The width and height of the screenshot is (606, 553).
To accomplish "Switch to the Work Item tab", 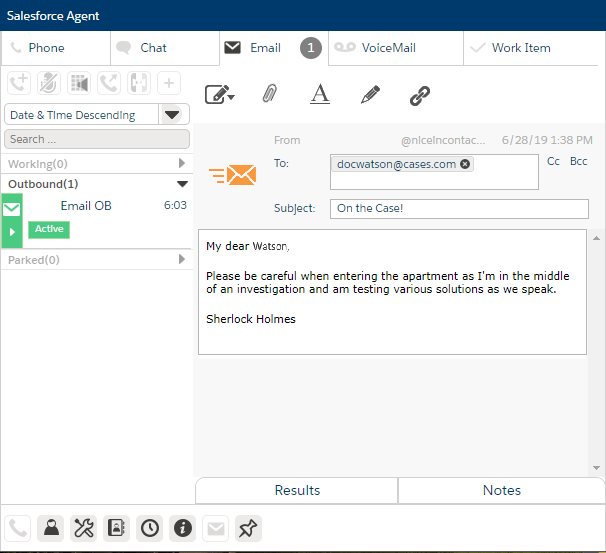I will 531,48.
